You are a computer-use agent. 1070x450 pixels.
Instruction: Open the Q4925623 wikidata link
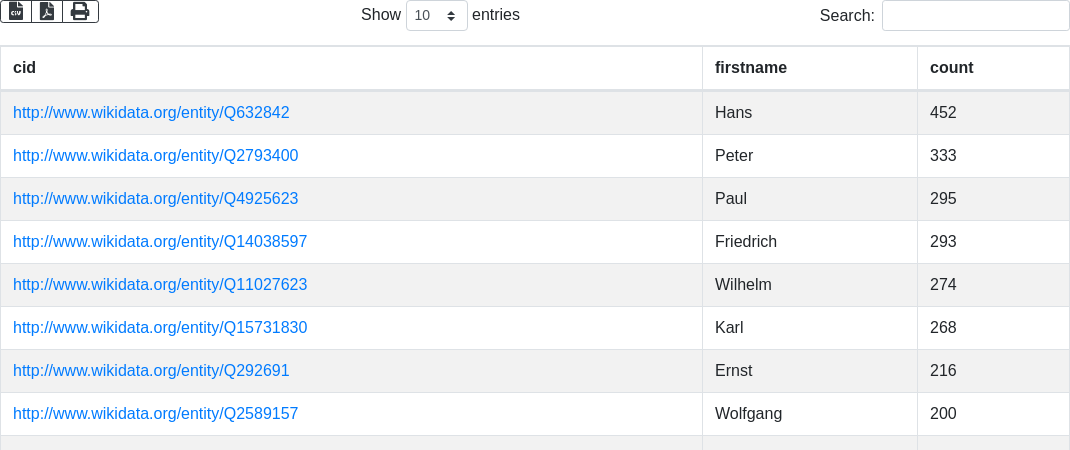pyautogui.click(x=155, y=199)
